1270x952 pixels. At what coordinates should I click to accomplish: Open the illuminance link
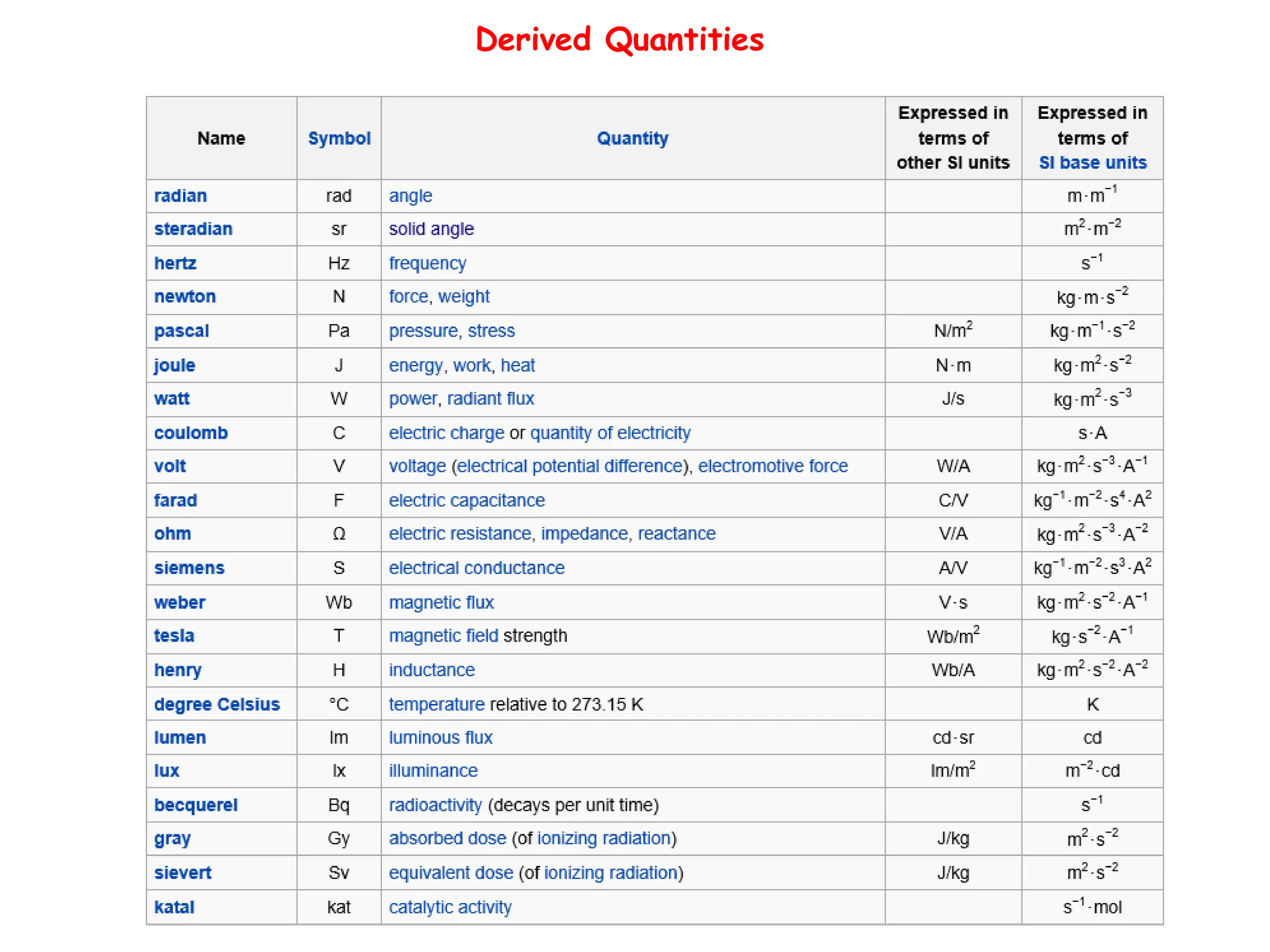point(433,771)
